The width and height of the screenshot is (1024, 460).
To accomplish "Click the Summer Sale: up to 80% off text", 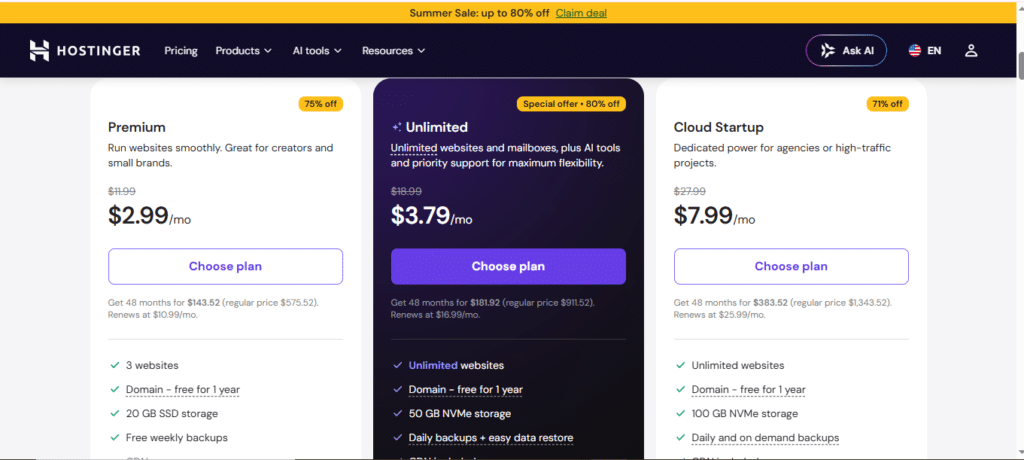I will tap(479, 13).
